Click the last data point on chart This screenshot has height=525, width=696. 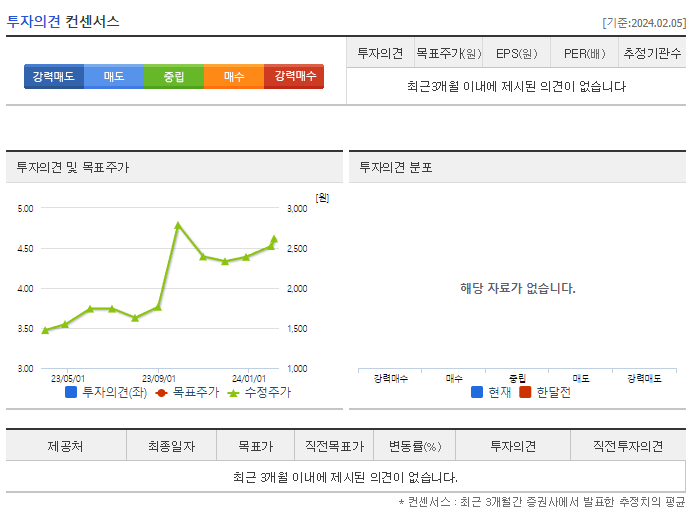274,239
